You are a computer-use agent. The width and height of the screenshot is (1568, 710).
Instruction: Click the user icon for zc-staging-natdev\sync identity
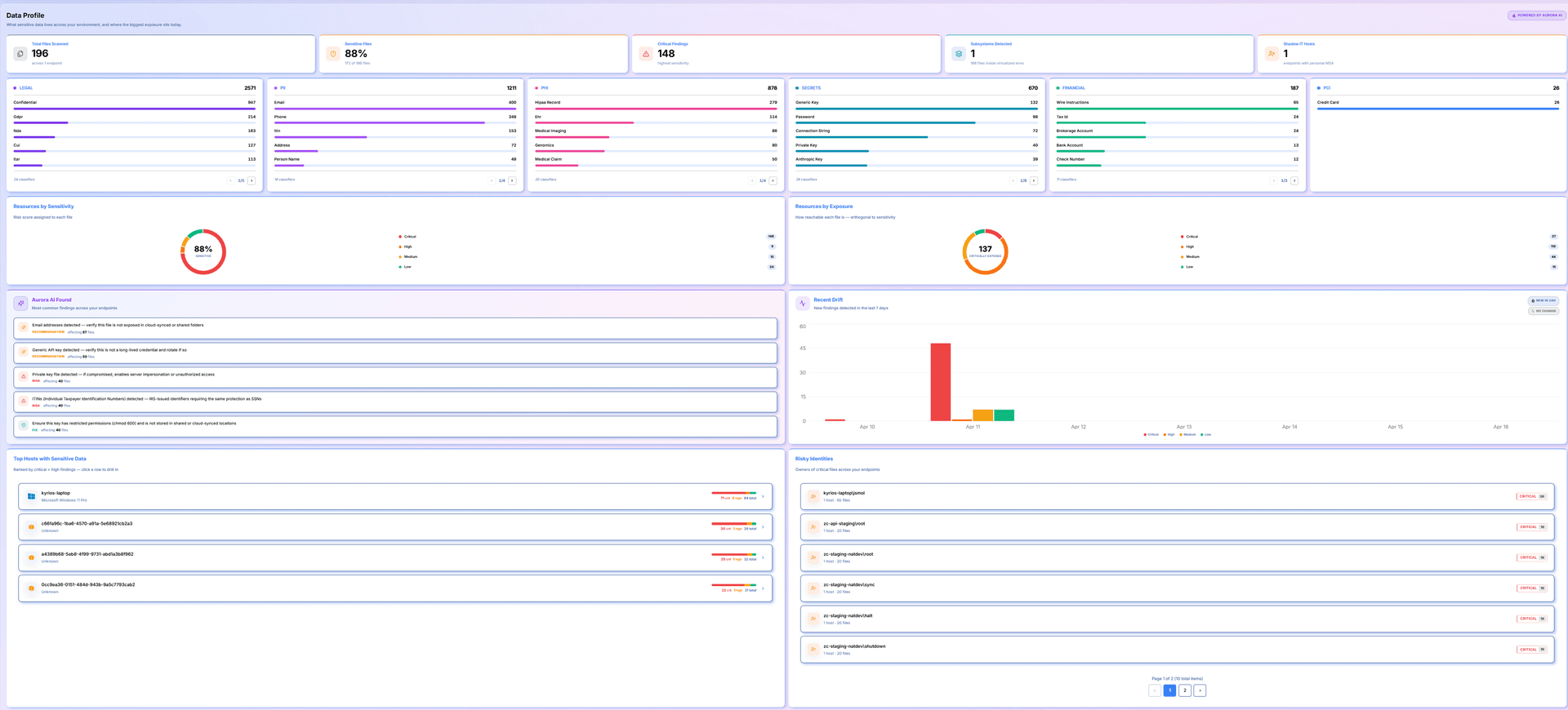[813, 588]
